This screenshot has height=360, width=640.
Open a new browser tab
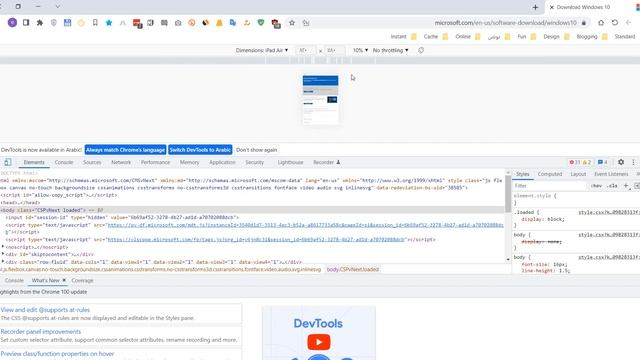click(535, 7)
